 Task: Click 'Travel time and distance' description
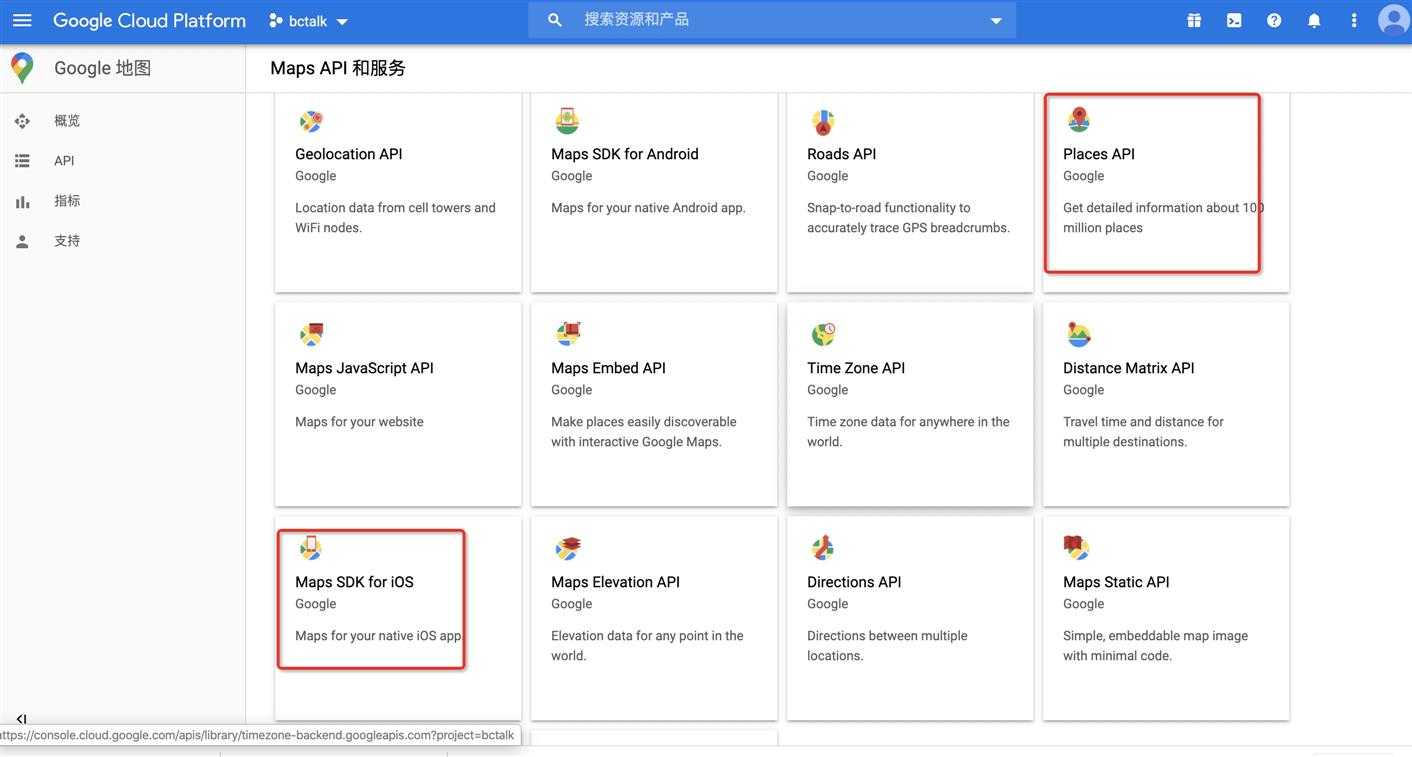(1143, 432)
